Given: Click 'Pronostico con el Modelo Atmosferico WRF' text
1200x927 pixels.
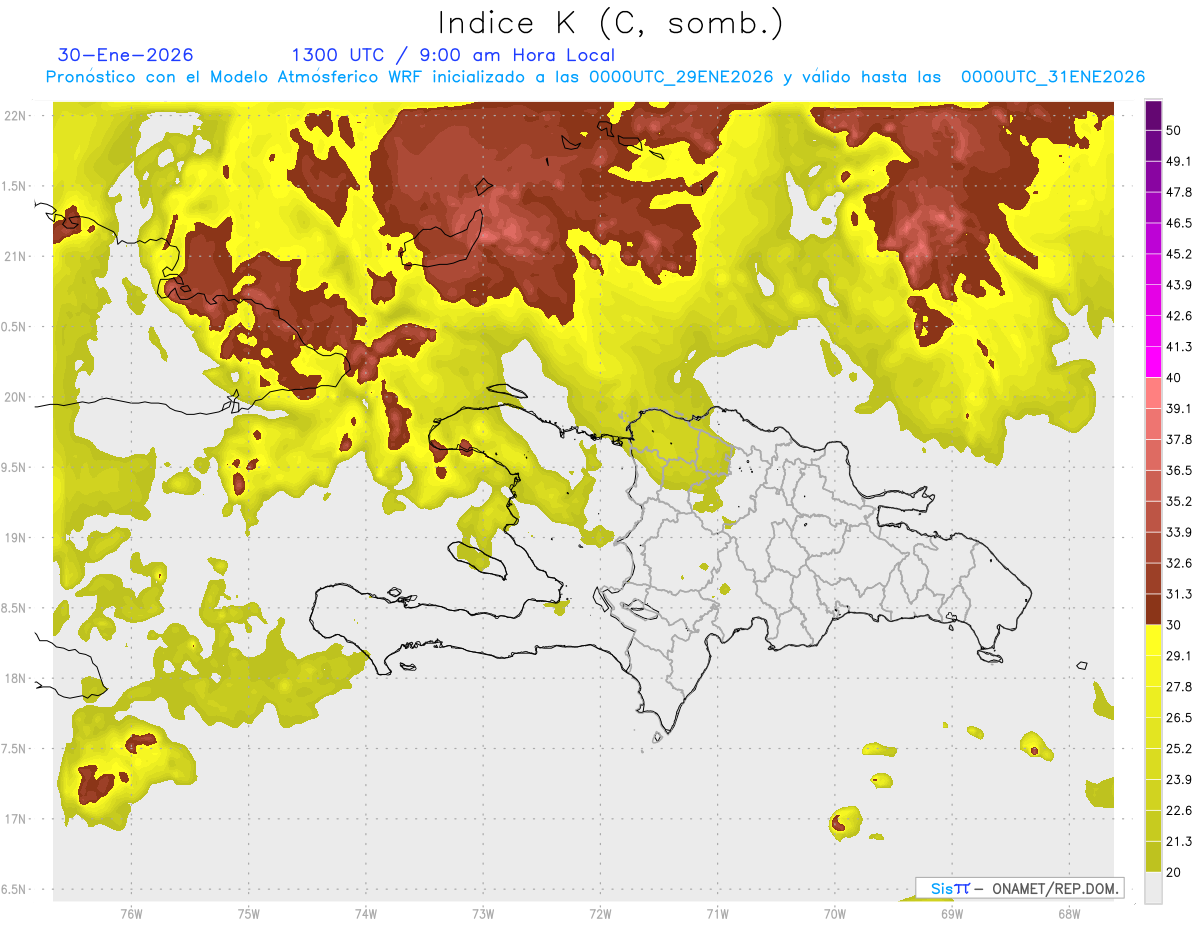Looking at the screenshot, I should click(234, 77).
